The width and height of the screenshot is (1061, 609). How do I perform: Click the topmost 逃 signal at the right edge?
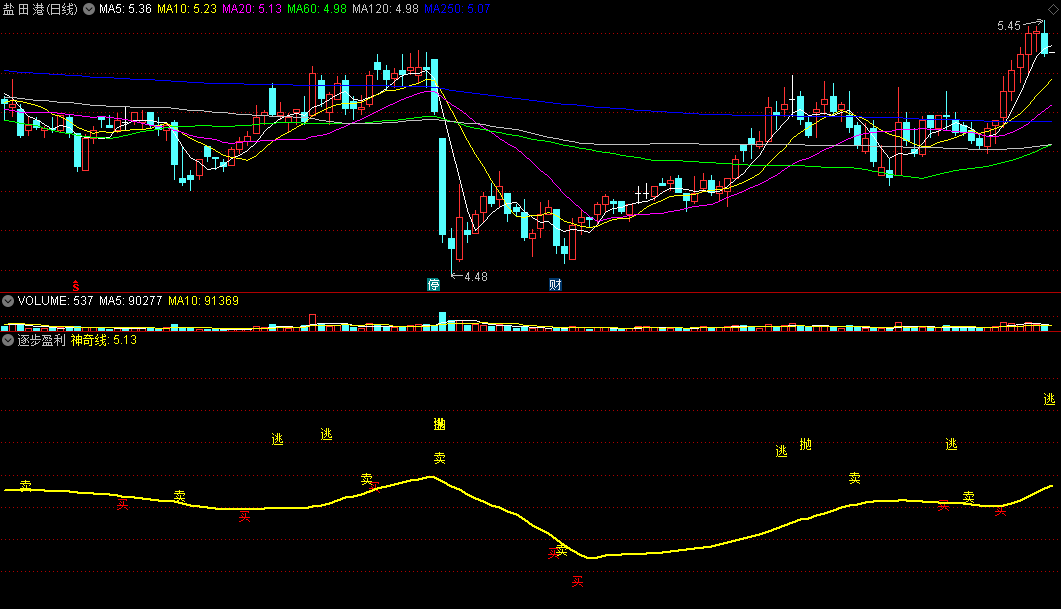[1049, 399]
